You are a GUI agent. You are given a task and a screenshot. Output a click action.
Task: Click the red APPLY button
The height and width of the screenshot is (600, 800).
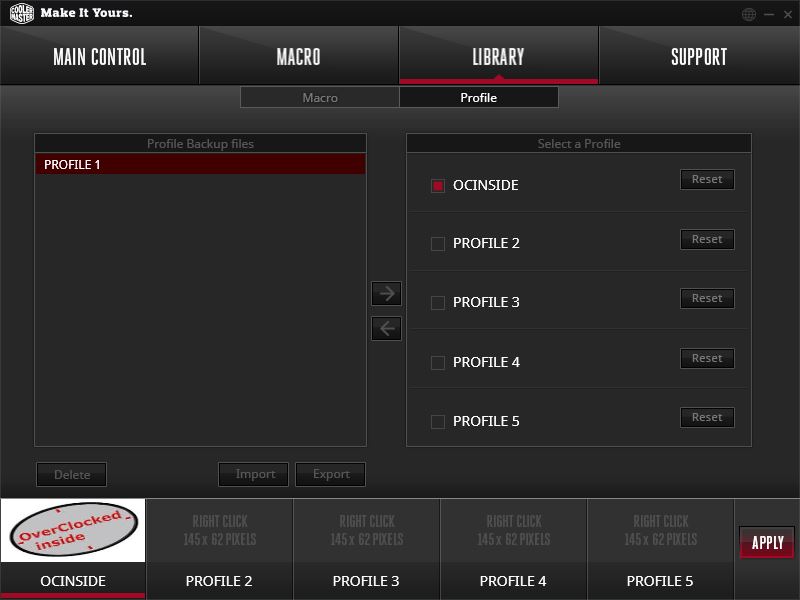767,542
